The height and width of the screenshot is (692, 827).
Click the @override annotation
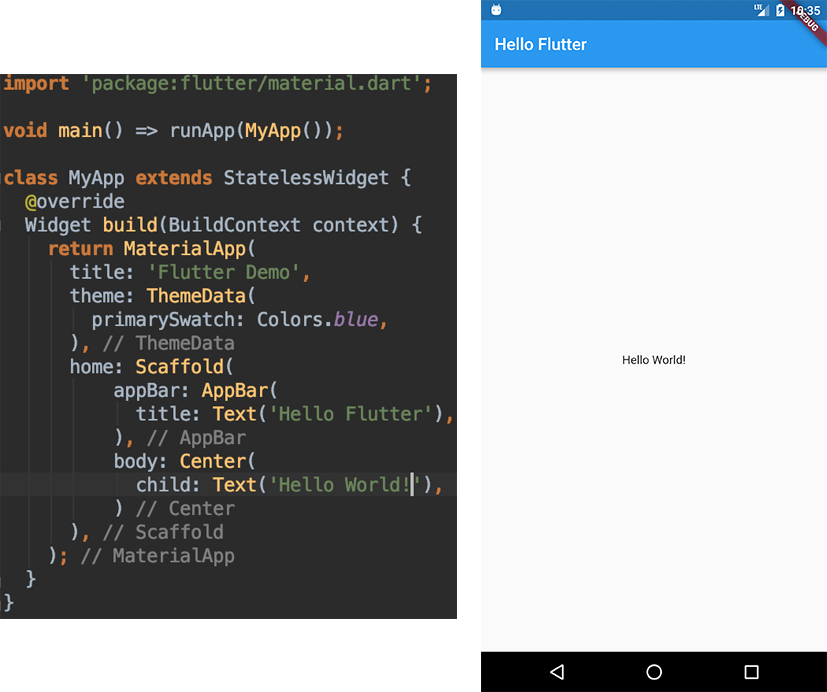74,201
